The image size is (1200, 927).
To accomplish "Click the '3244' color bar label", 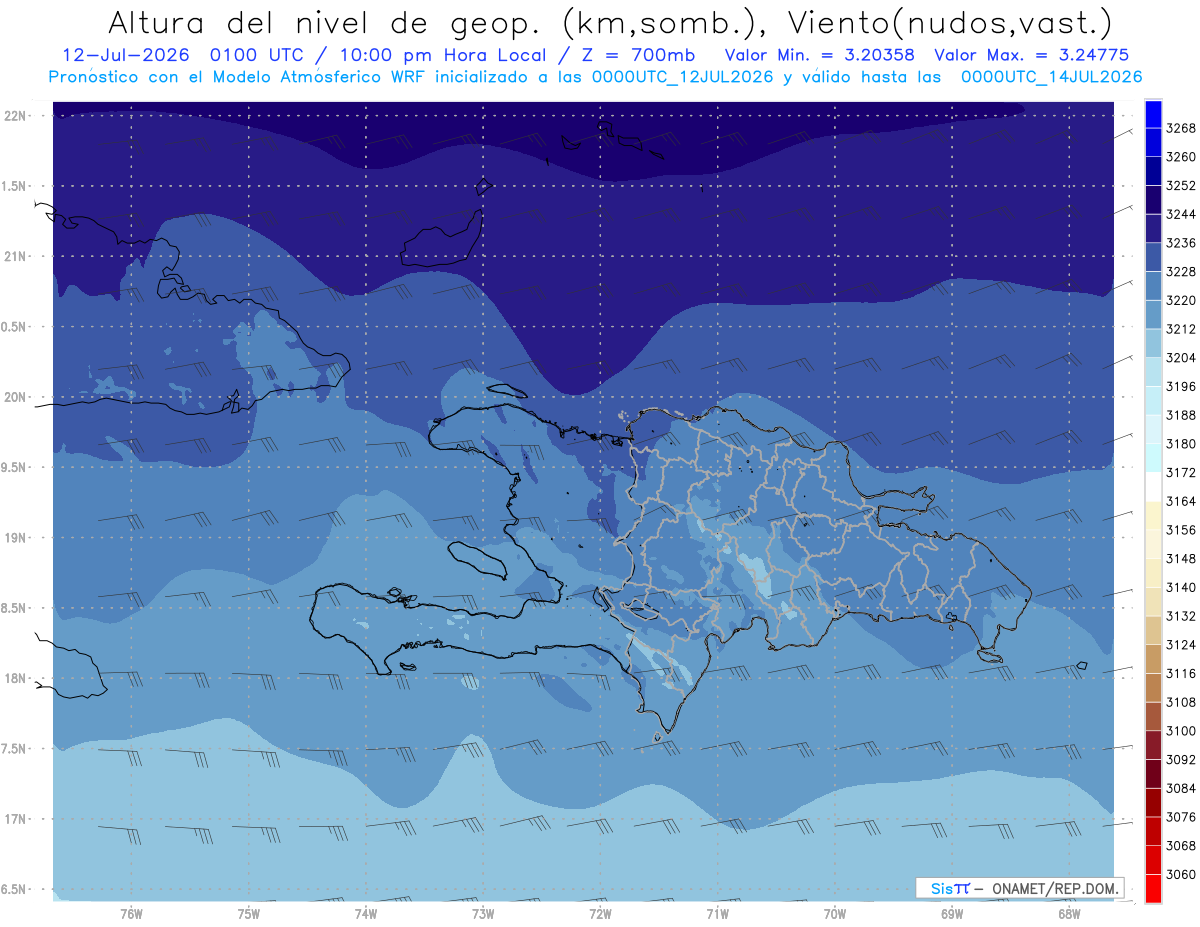I will click(x=1181, y=215).
